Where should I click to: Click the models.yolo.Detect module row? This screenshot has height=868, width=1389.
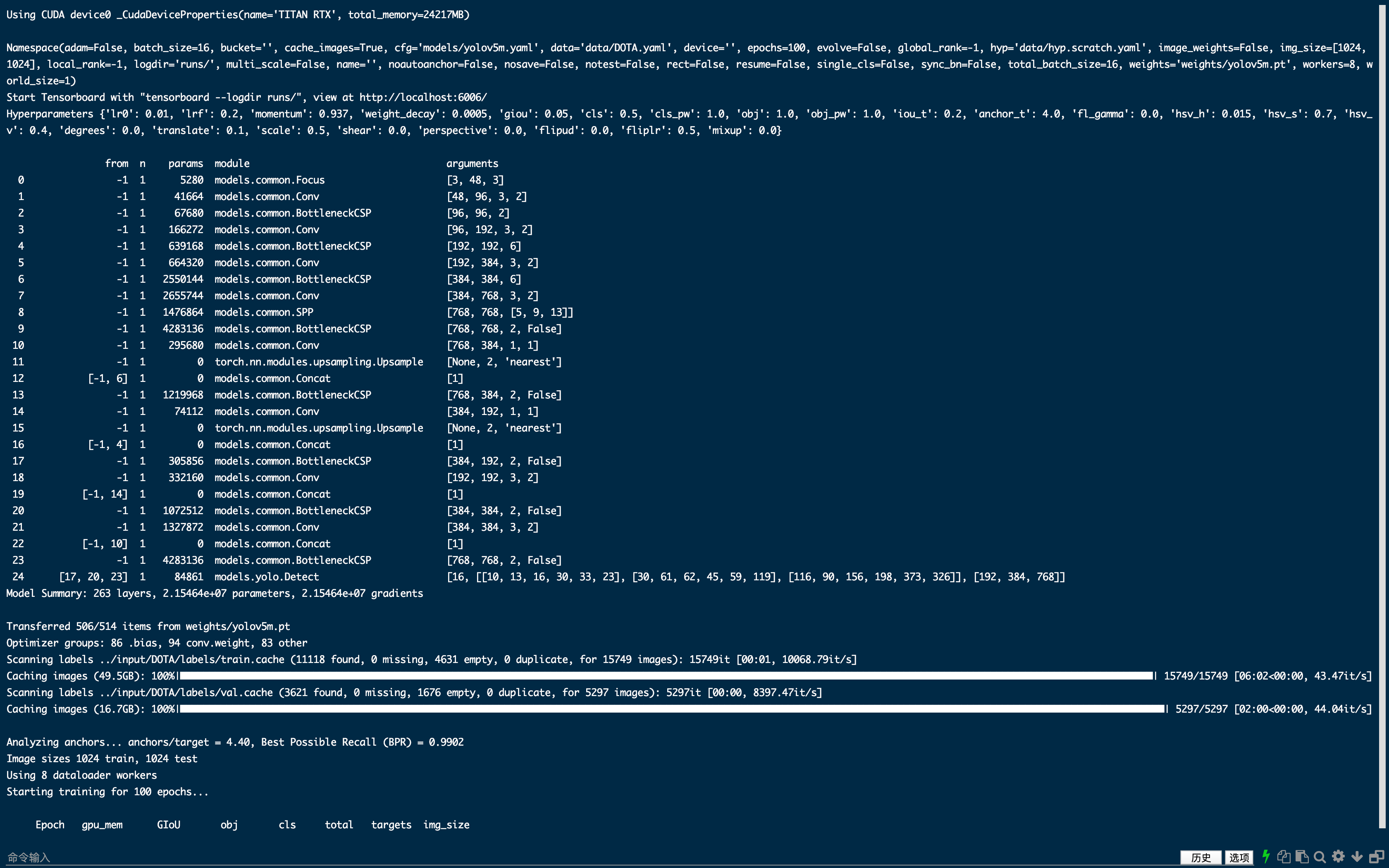pyautogui.click(x=266, y=576)
